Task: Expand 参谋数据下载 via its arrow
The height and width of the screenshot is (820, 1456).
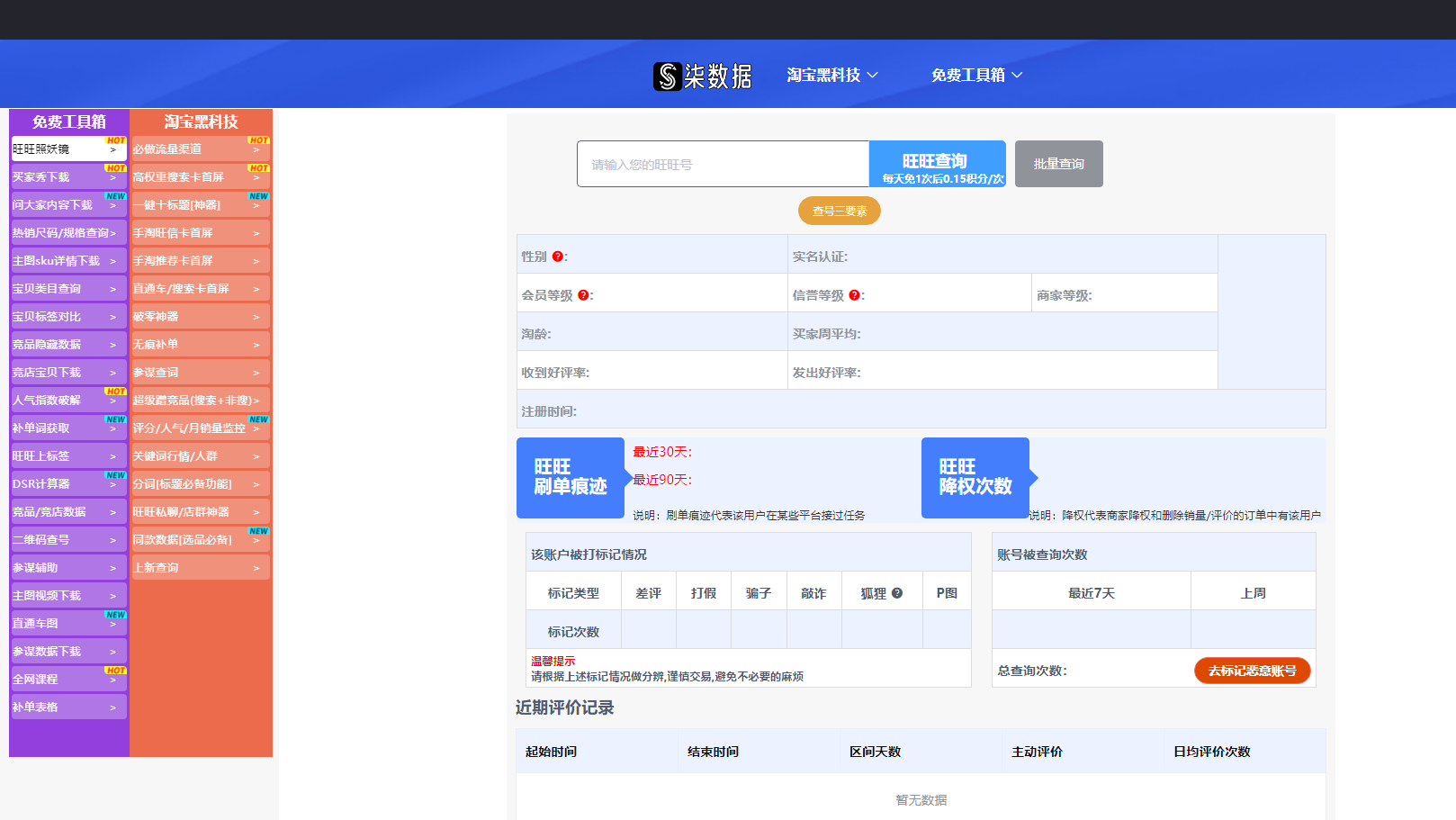Action: [112, 652]
